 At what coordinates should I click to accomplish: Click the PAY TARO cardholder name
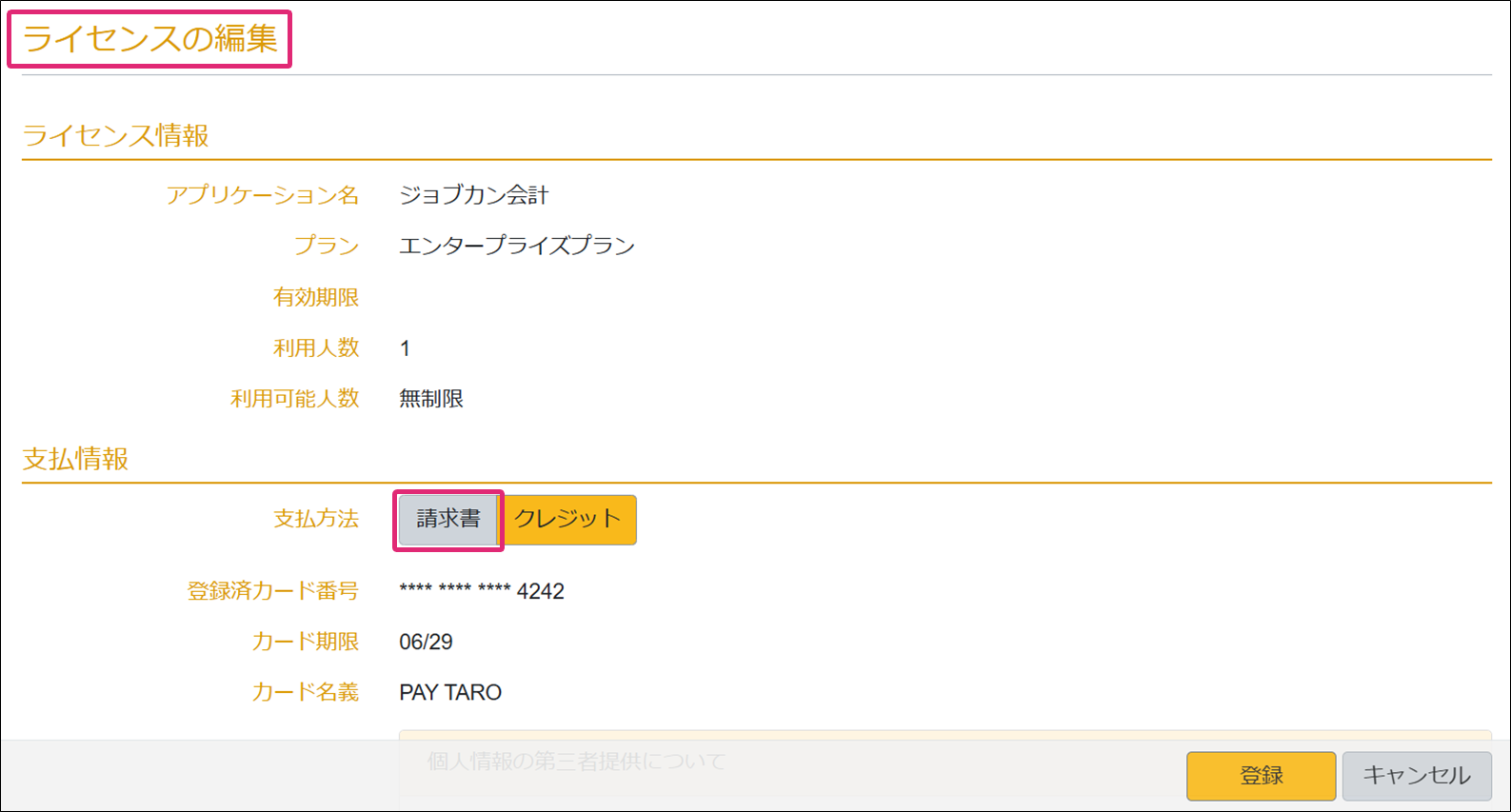[x=449, y=692]
